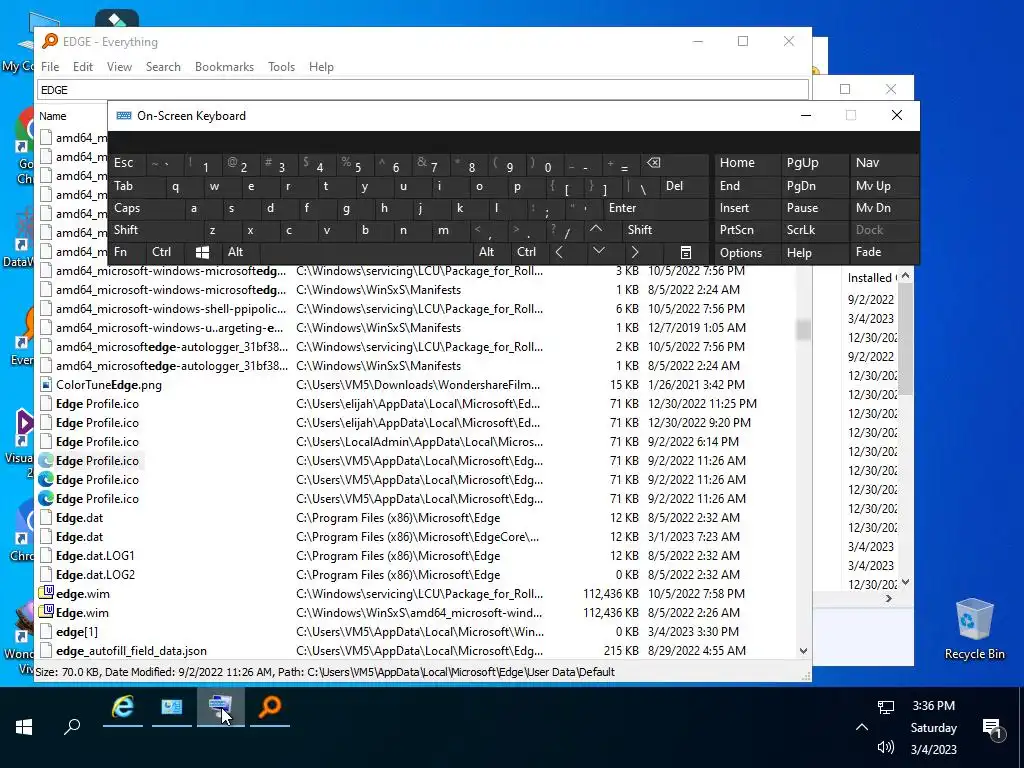Open the Edit menu in Everything

82,67
